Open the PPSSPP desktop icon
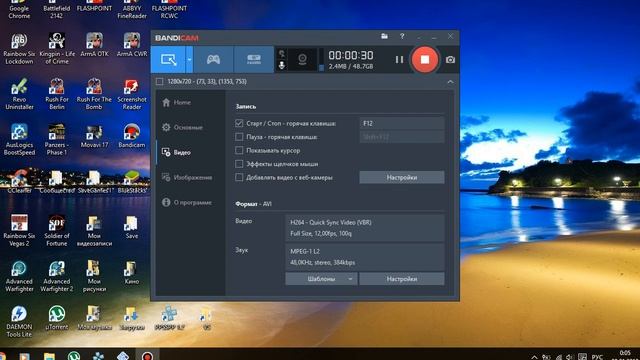This screenshot has width=640, height=360. (169, 318)
